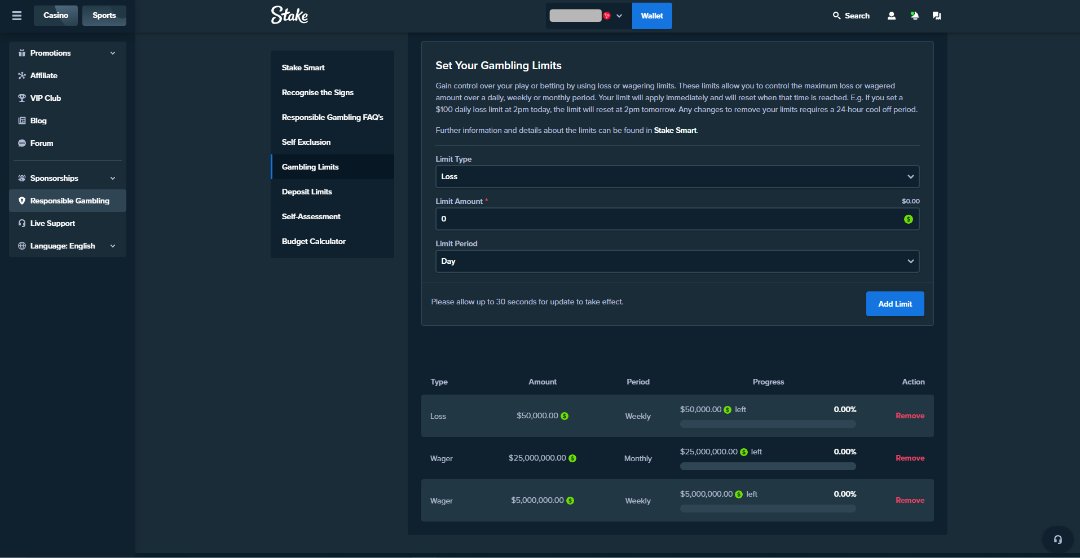The width and height of the screenshot is (1080, 558).
Task: Click the Language globe icon
Action: [x=22, y=246]
